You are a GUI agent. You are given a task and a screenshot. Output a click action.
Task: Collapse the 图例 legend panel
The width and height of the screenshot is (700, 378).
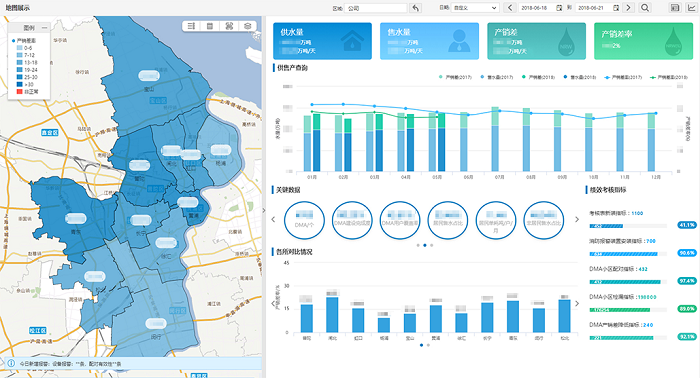point(44,28)
